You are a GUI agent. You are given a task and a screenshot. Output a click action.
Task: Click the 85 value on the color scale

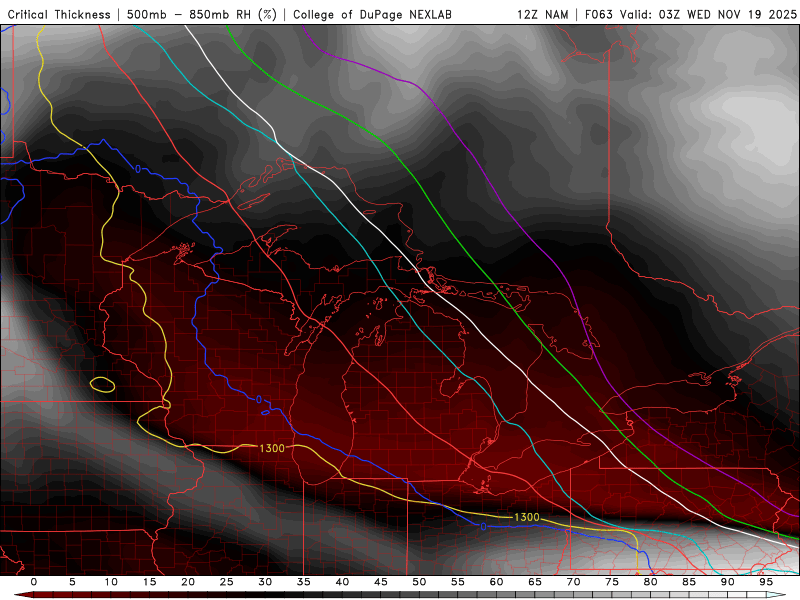coord(689,582)
